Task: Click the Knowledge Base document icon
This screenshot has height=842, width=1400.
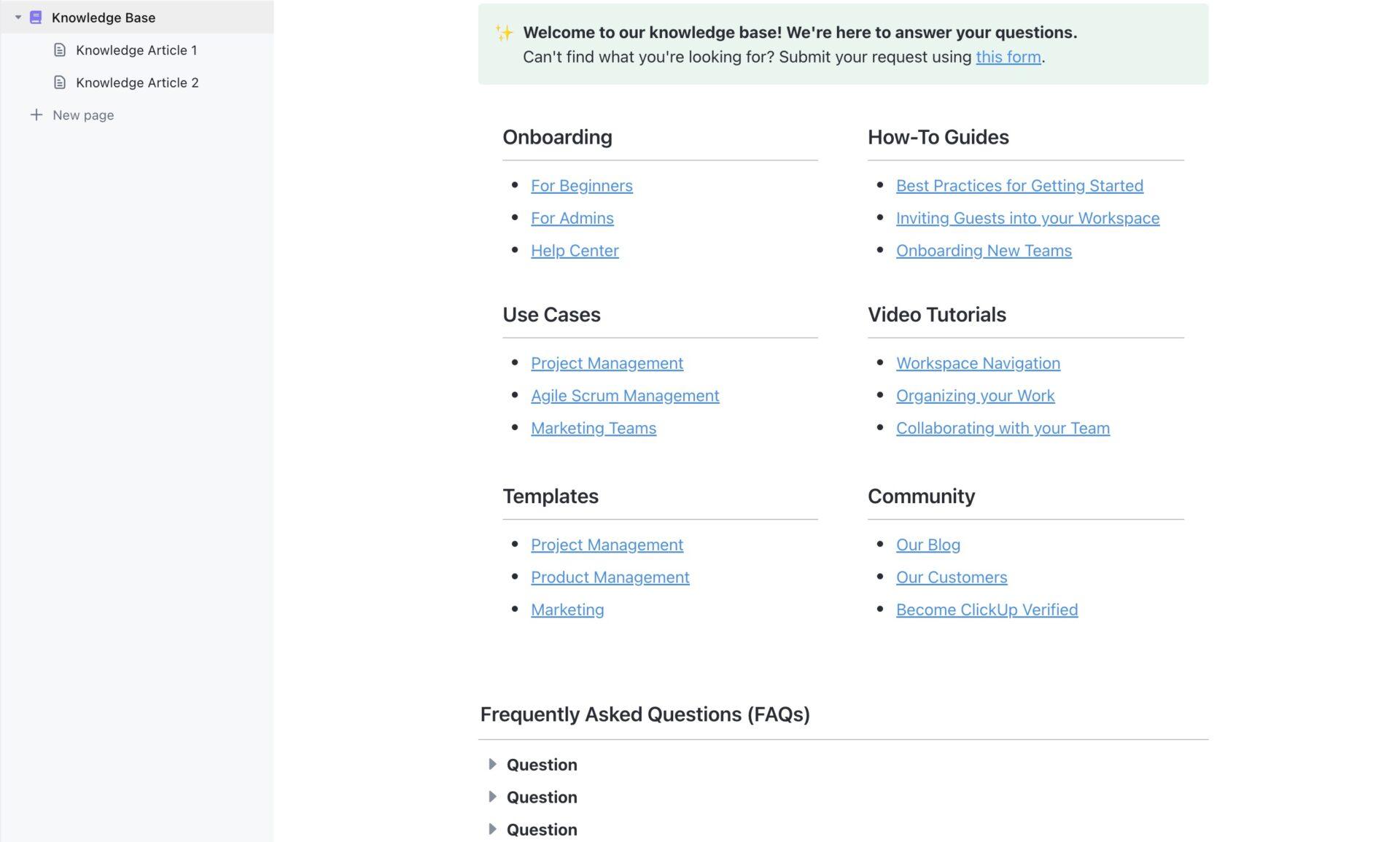Action: [35, 17]
